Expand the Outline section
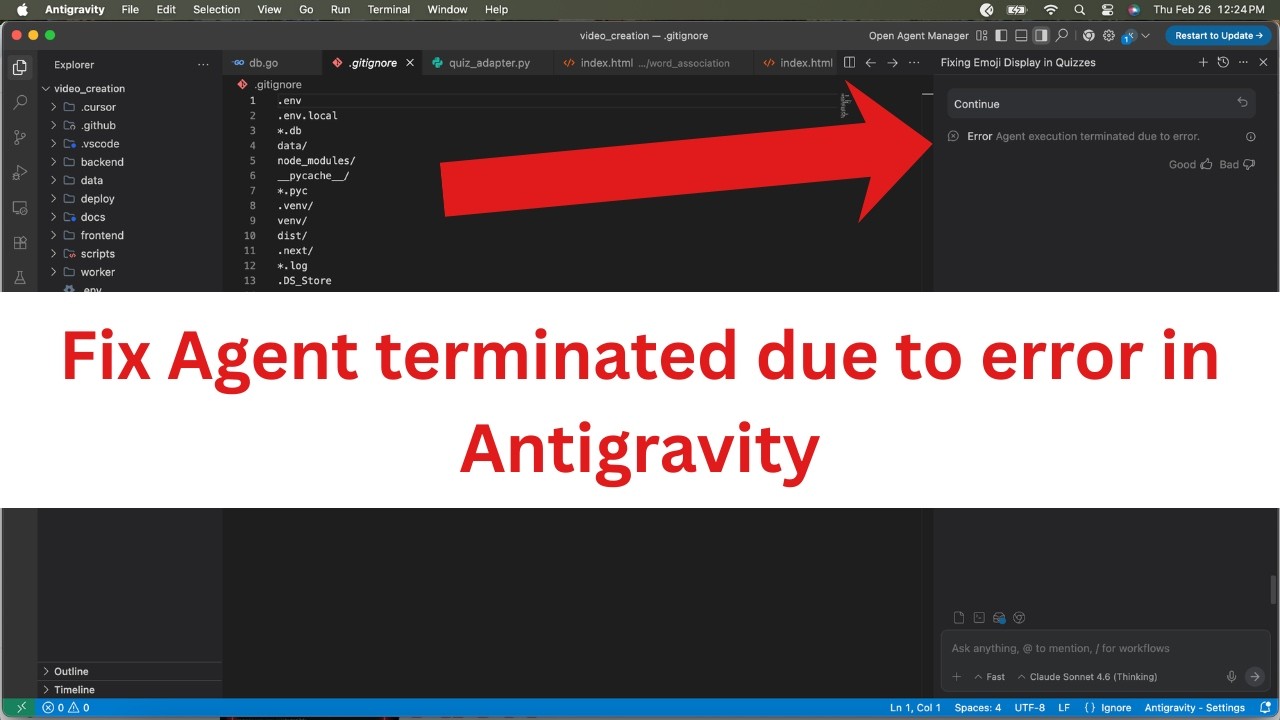 [130, 671]
